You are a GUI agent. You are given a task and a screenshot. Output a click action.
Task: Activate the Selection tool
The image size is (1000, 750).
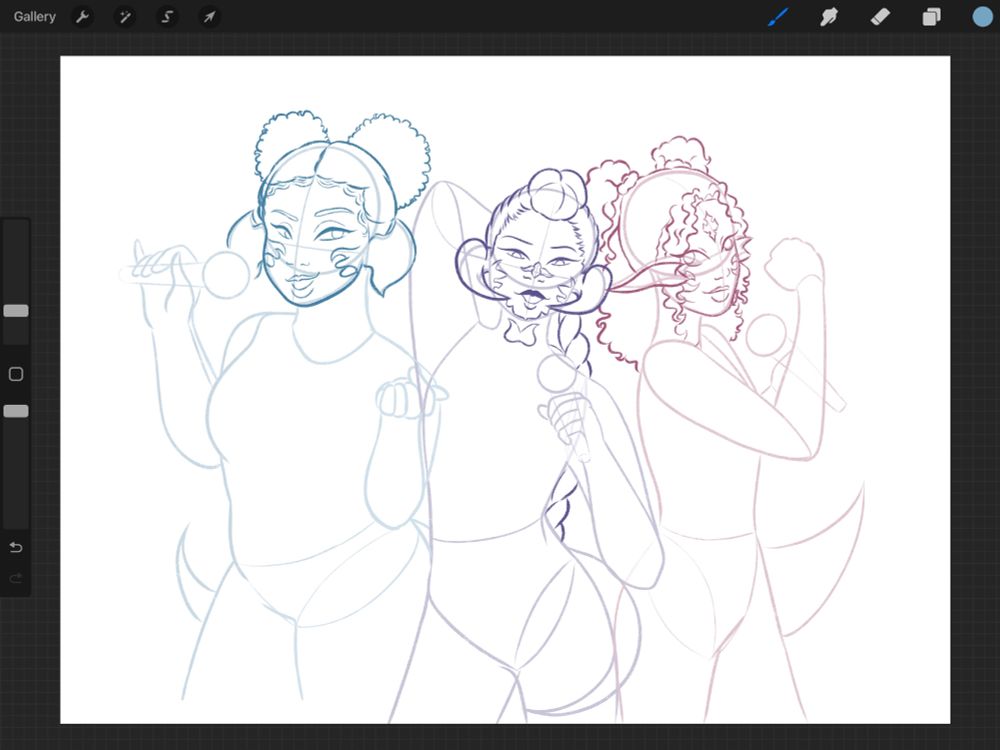point(166,16)
